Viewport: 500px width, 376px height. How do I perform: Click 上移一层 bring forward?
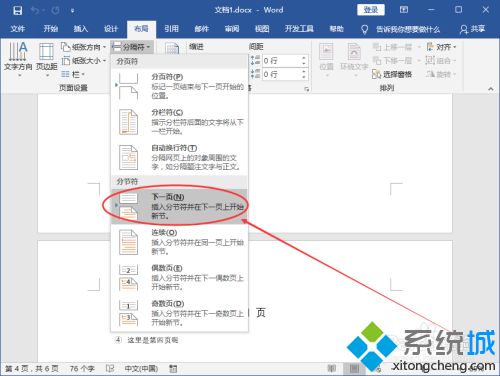(392, 47)
